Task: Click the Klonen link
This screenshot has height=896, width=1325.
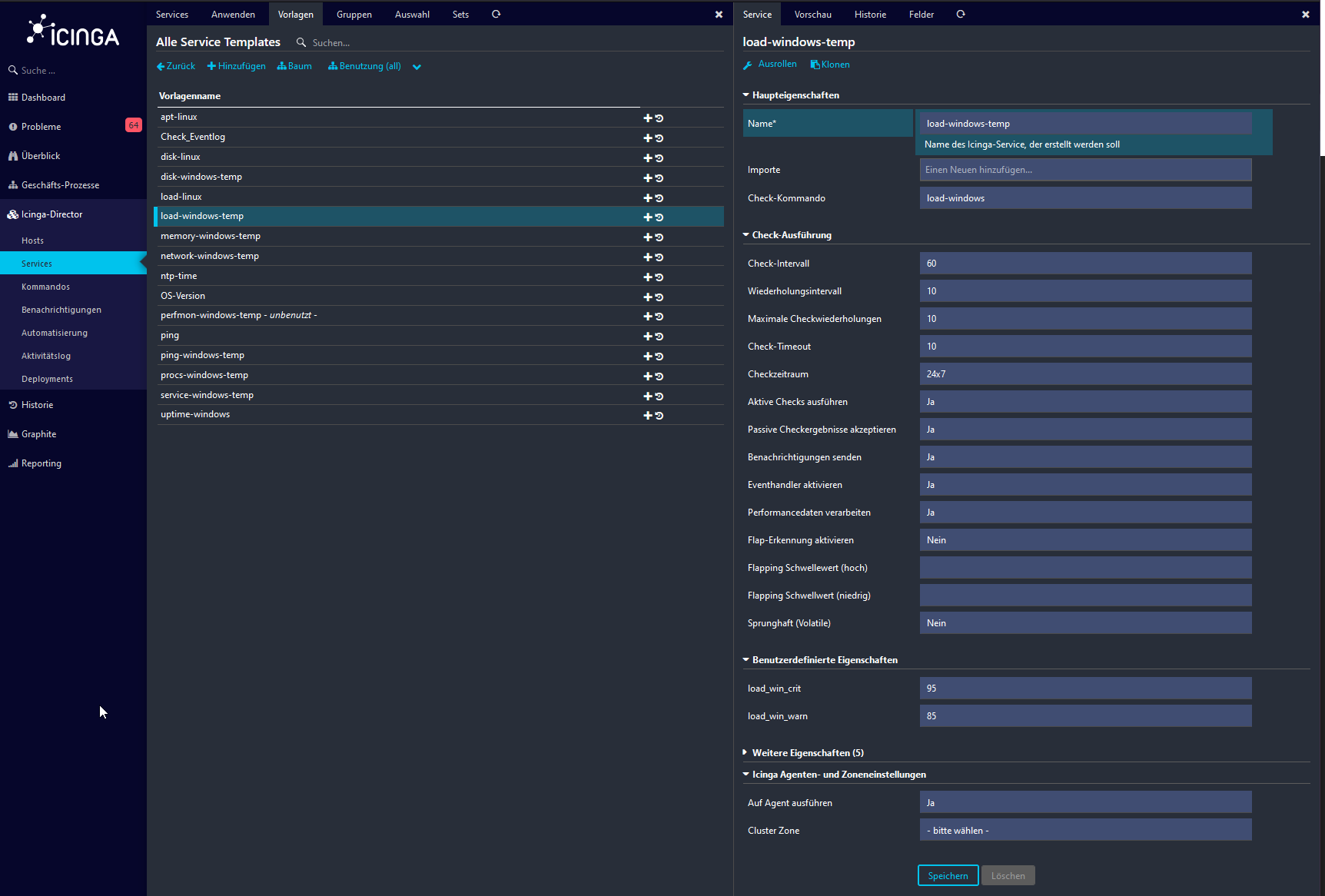Action: (x=830, y=65)
